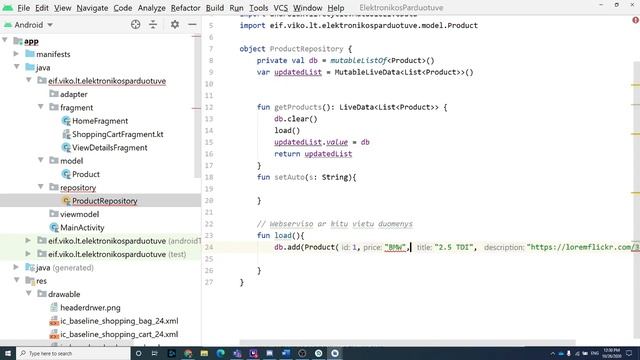The width and height of the screenshot is (640, 360).
Task: Open the VCS menu
Action: (280, 8)
